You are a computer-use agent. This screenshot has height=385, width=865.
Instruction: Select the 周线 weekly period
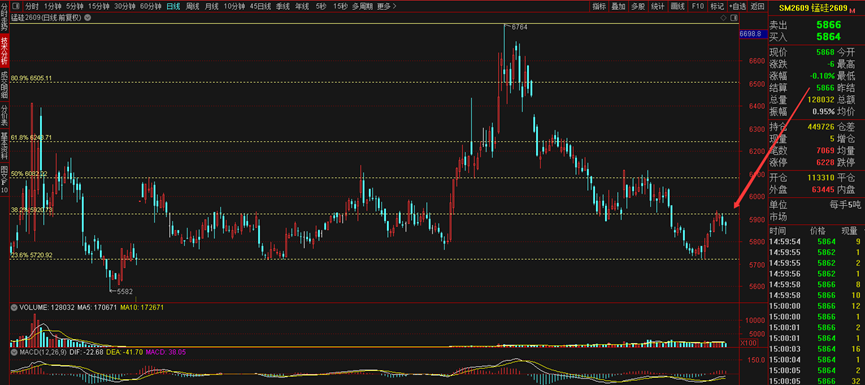pos(193,7)
